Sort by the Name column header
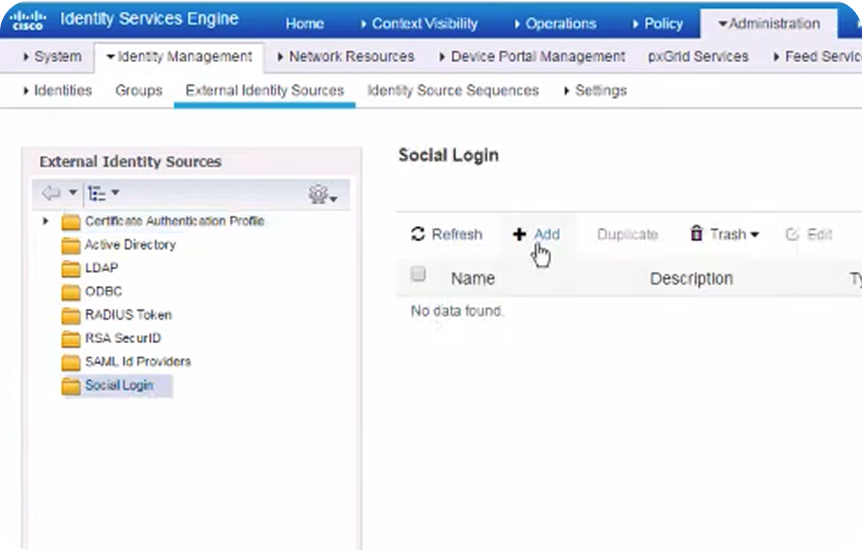 coord(473,279)
